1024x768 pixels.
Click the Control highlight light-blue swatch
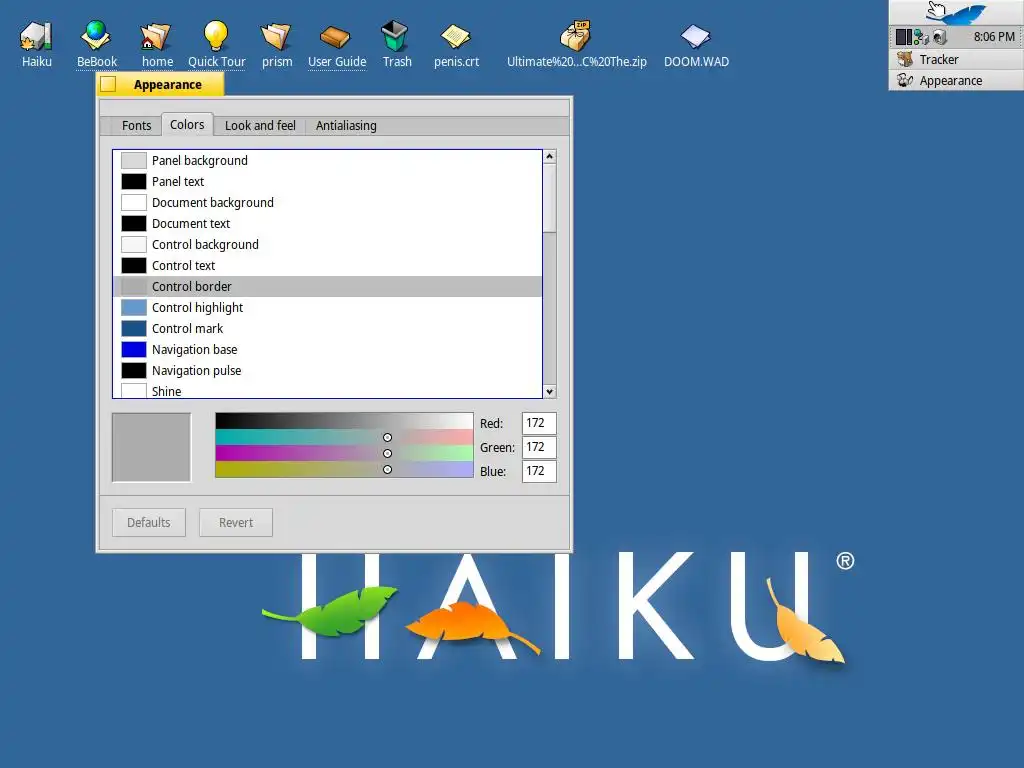coord(134,308)
